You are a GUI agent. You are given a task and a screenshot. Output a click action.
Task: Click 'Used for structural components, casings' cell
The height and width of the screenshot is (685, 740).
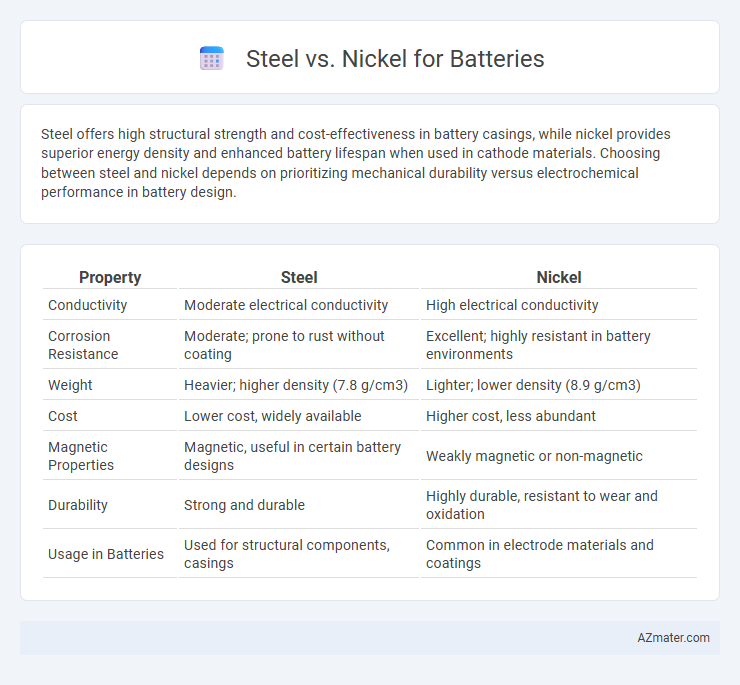click(286, 554)
